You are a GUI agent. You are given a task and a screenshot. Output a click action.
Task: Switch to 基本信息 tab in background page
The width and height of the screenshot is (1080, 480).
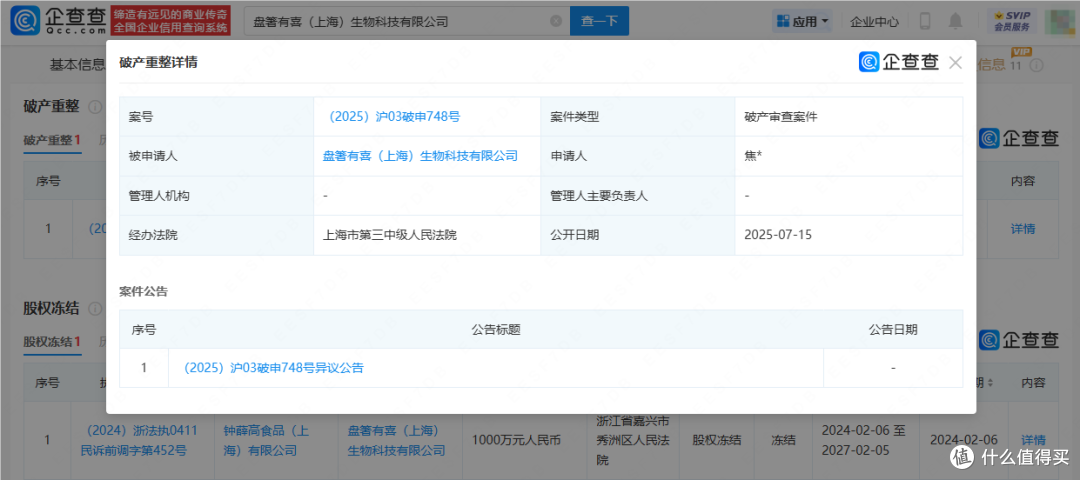click(x=77, y=65)
